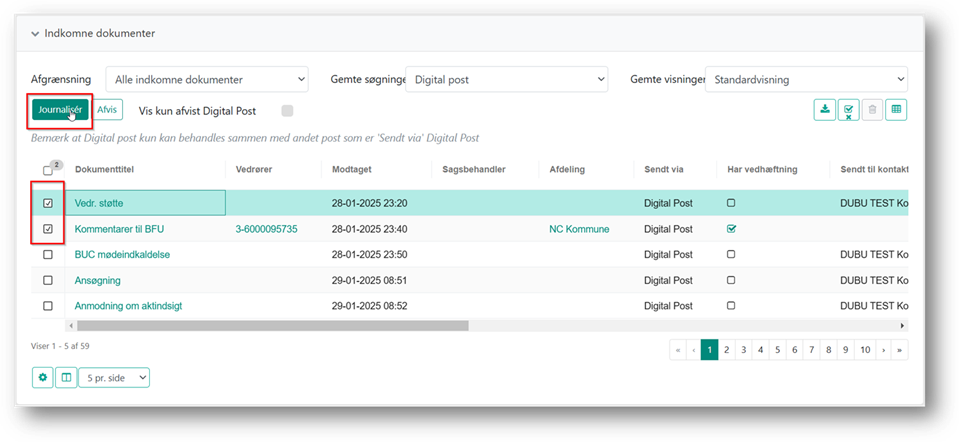Go to next page arrow in pagination

pyautogui.click(x=883, y=350)
